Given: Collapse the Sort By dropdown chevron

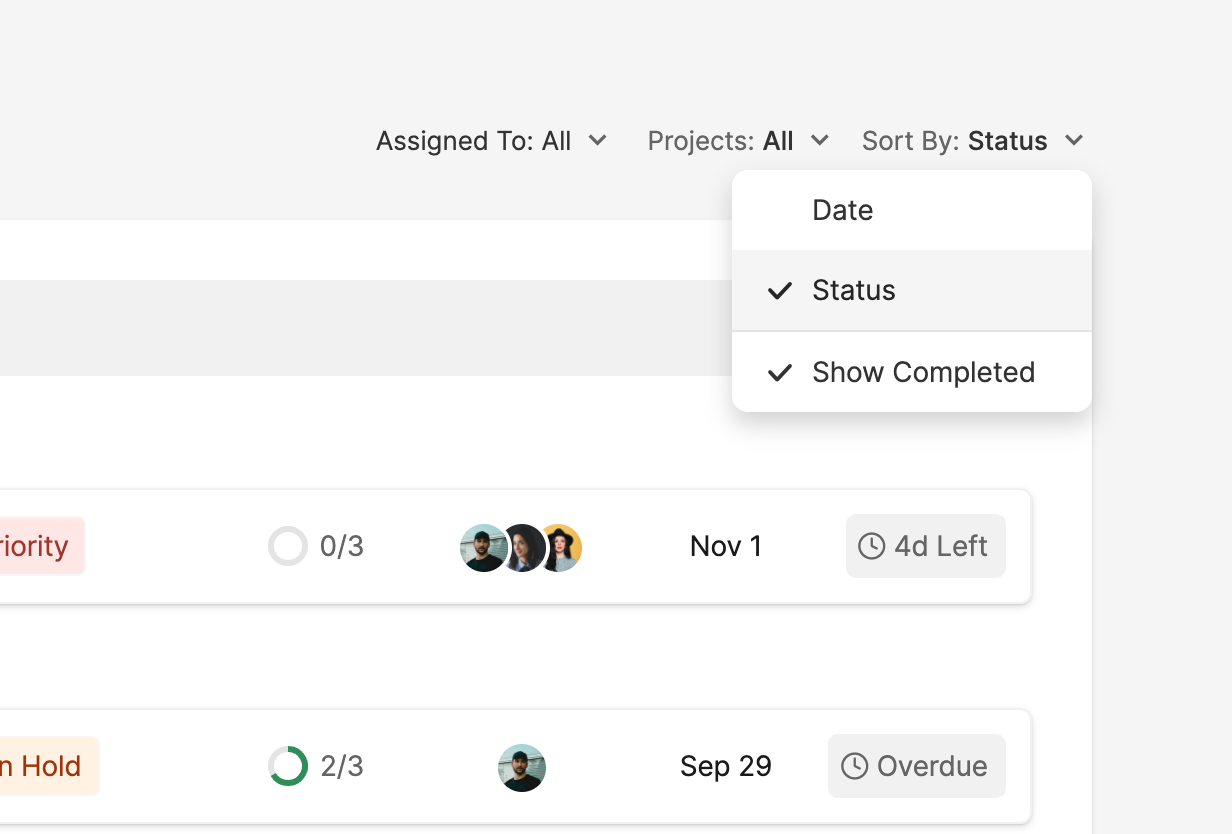Looking at the screenshot, I should click(x=1074, y=141).
